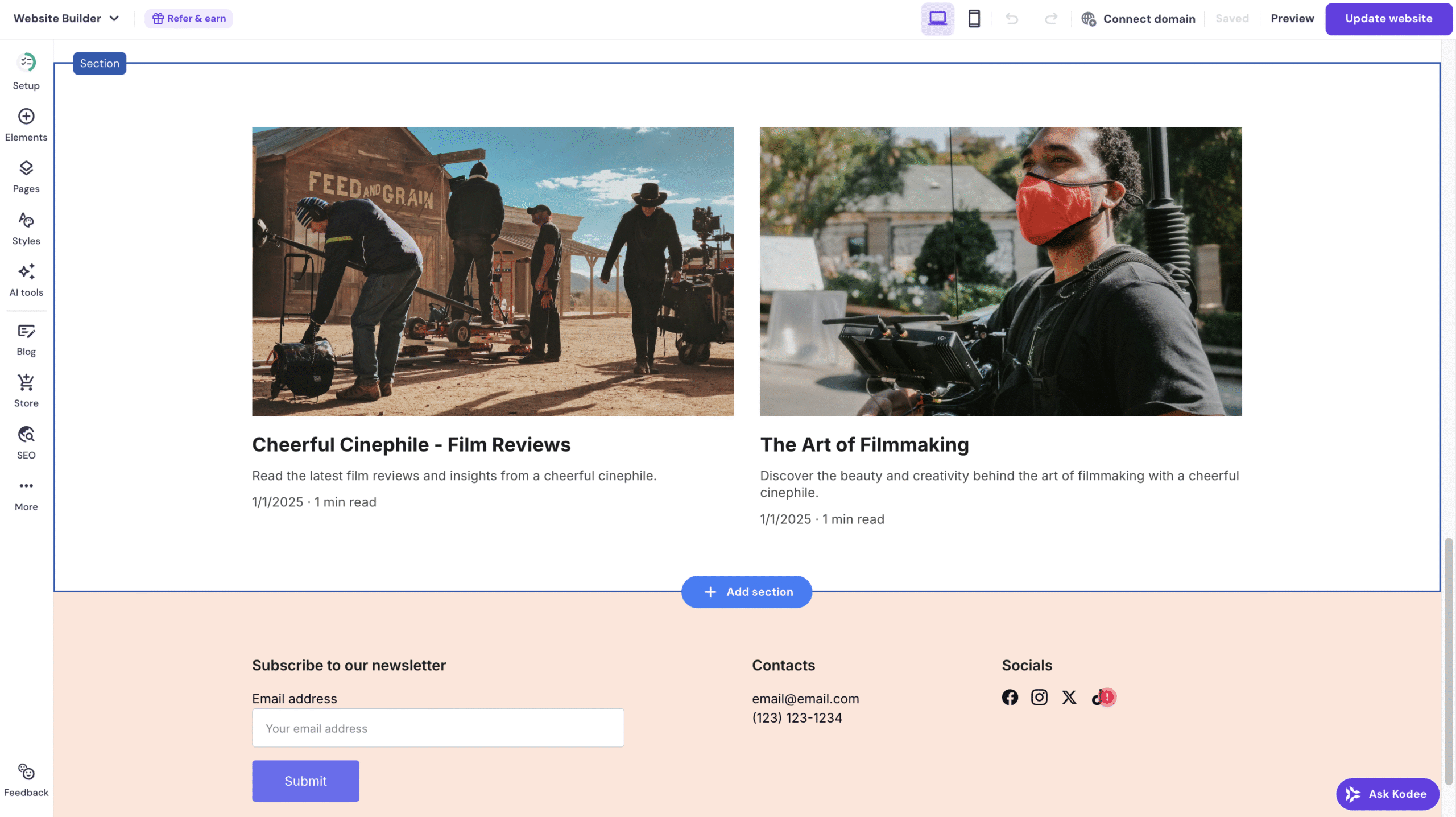Switch to desktop view mode
Image resolution: width=1456 pixels, height=817 pixels.
pos(937,19)
